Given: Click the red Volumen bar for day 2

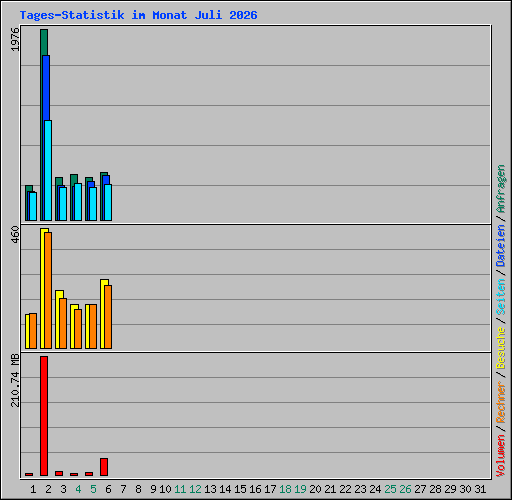Looking at the screenshot, I should [44, 416].
